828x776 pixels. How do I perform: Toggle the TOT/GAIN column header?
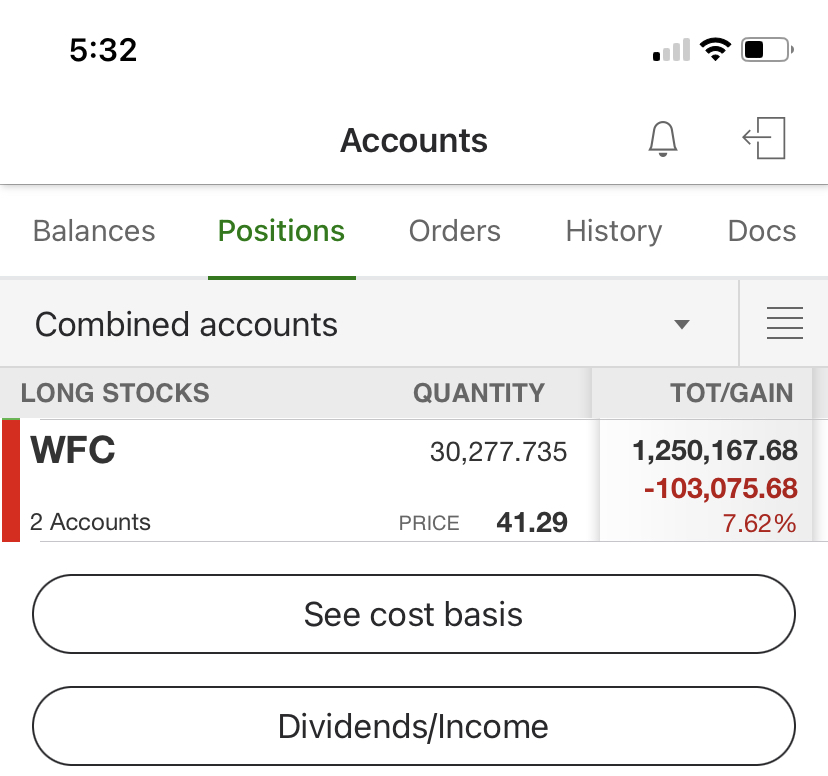click(x=731, y=393)
